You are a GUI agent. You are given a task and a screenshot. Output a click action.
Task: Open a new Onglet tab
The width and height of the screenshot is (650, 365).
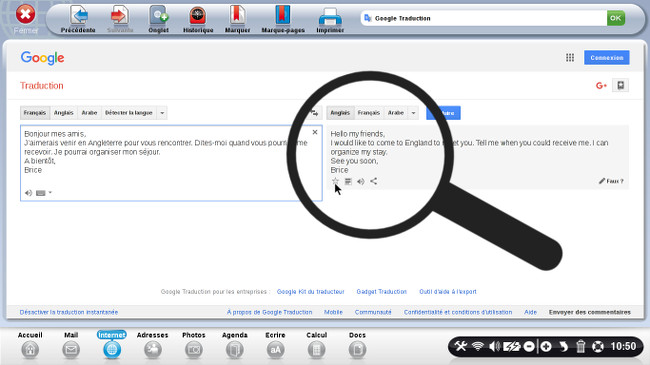point(158,19)
